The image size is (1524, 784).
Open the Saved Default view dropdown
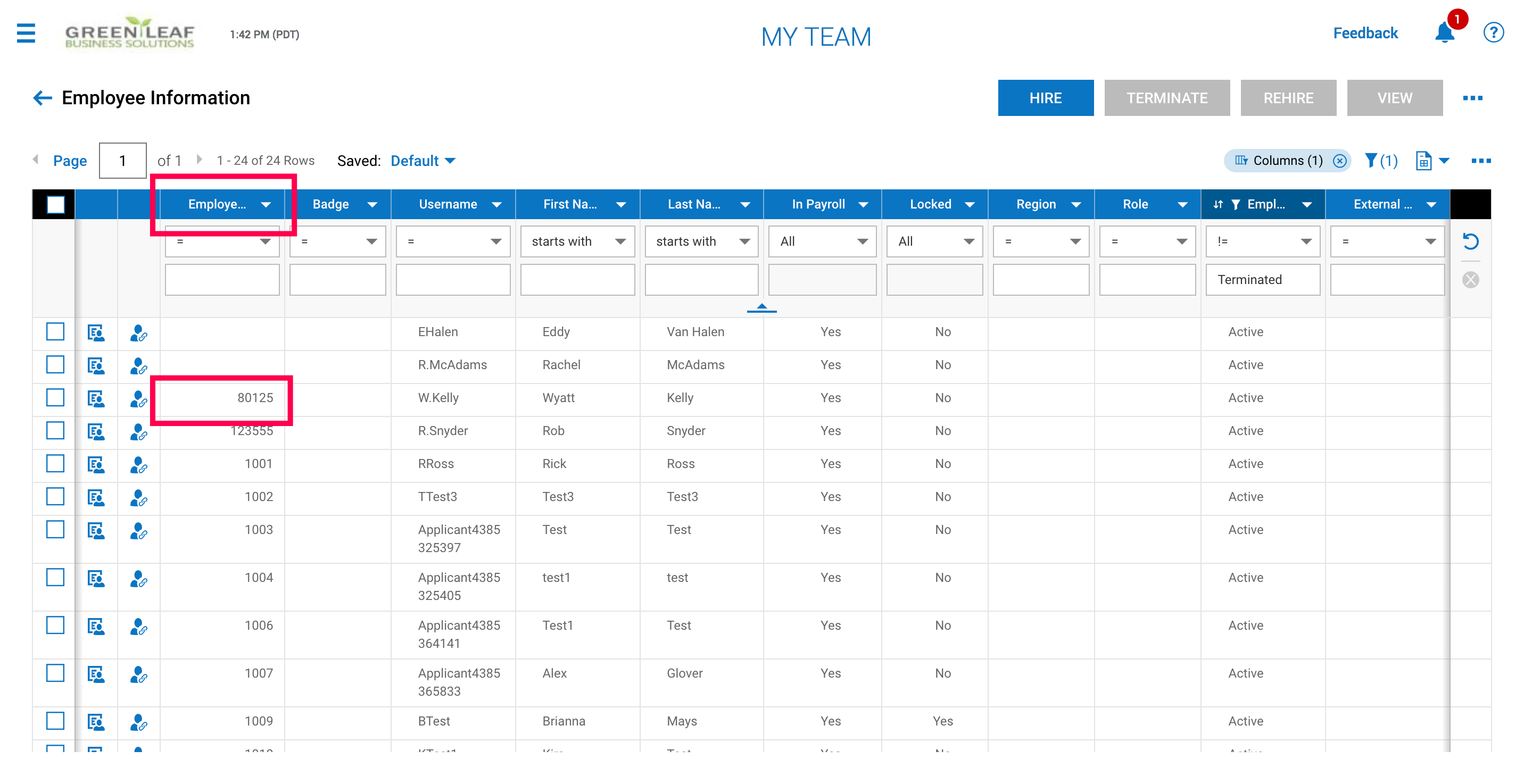click(423, 161)
